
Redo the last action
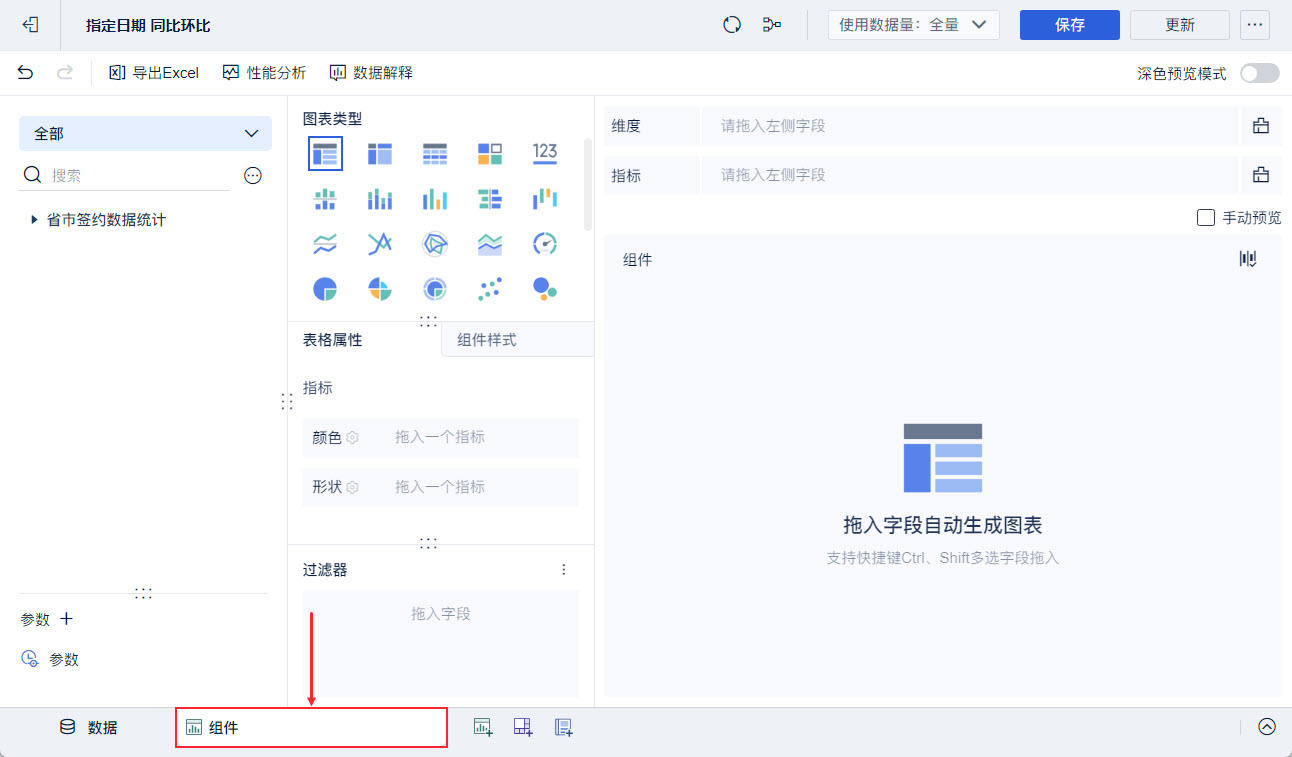tap(65, 72)
